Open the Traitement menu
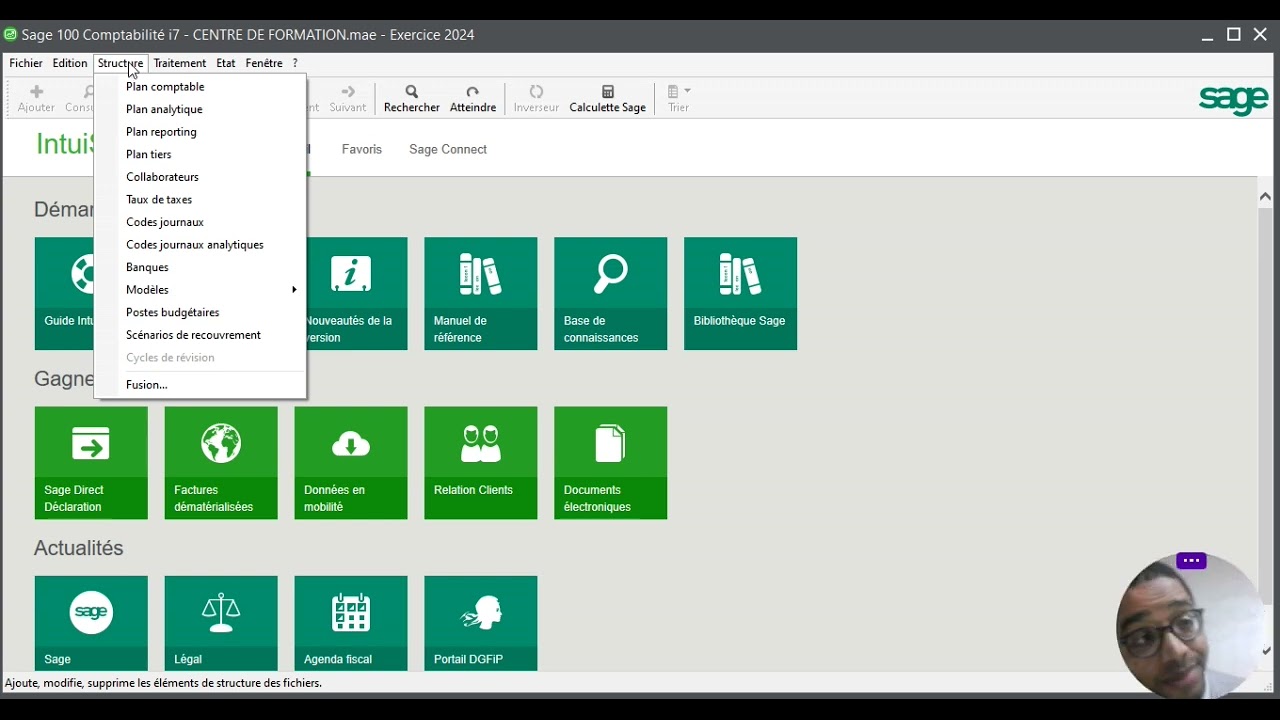Image resolution: width=1280 pixels, height=720 pixels. pyautogui.click(x=180, y=63)
